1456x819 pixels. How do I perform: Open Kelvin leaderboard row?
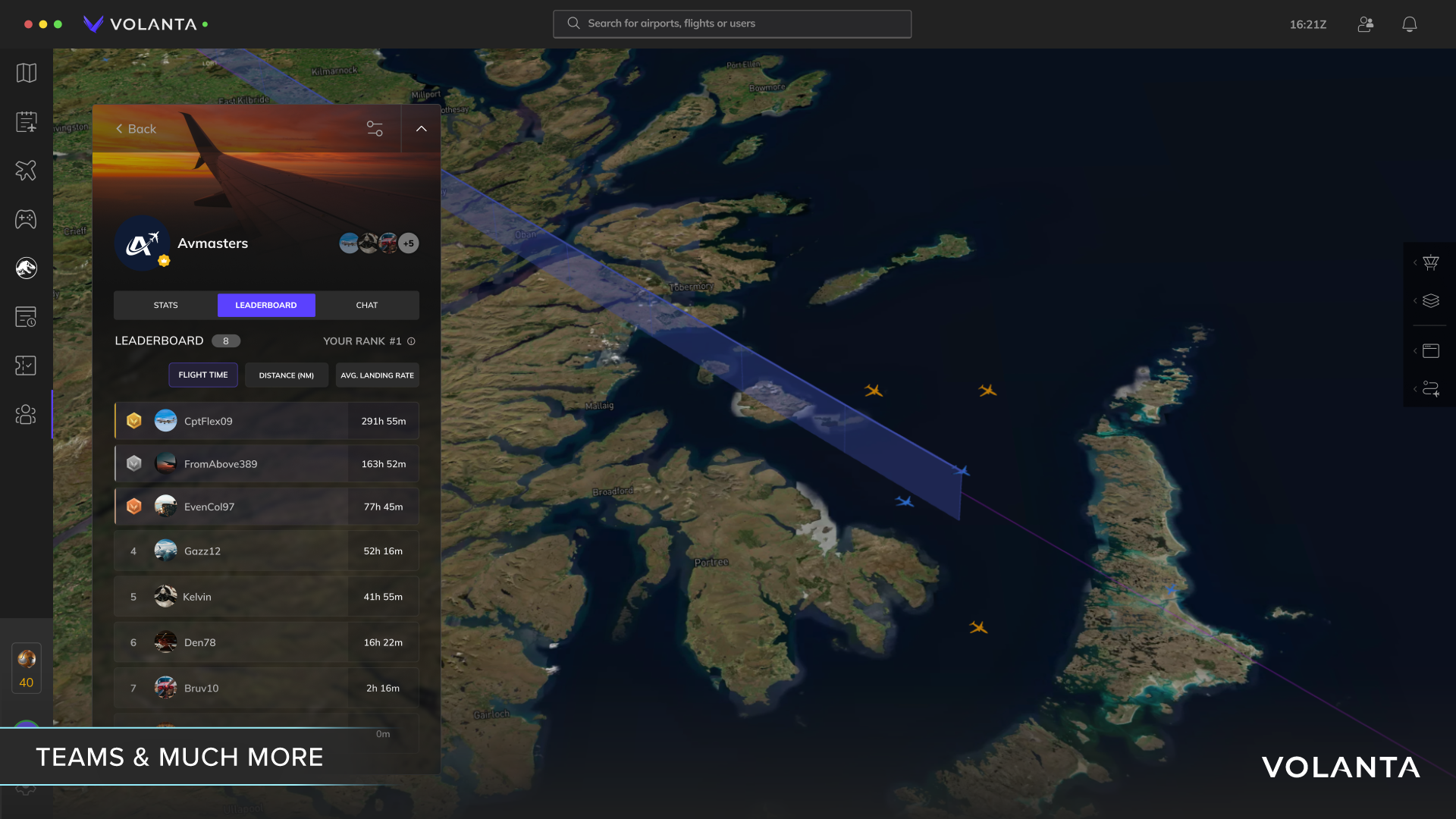[x=266, y=597]
